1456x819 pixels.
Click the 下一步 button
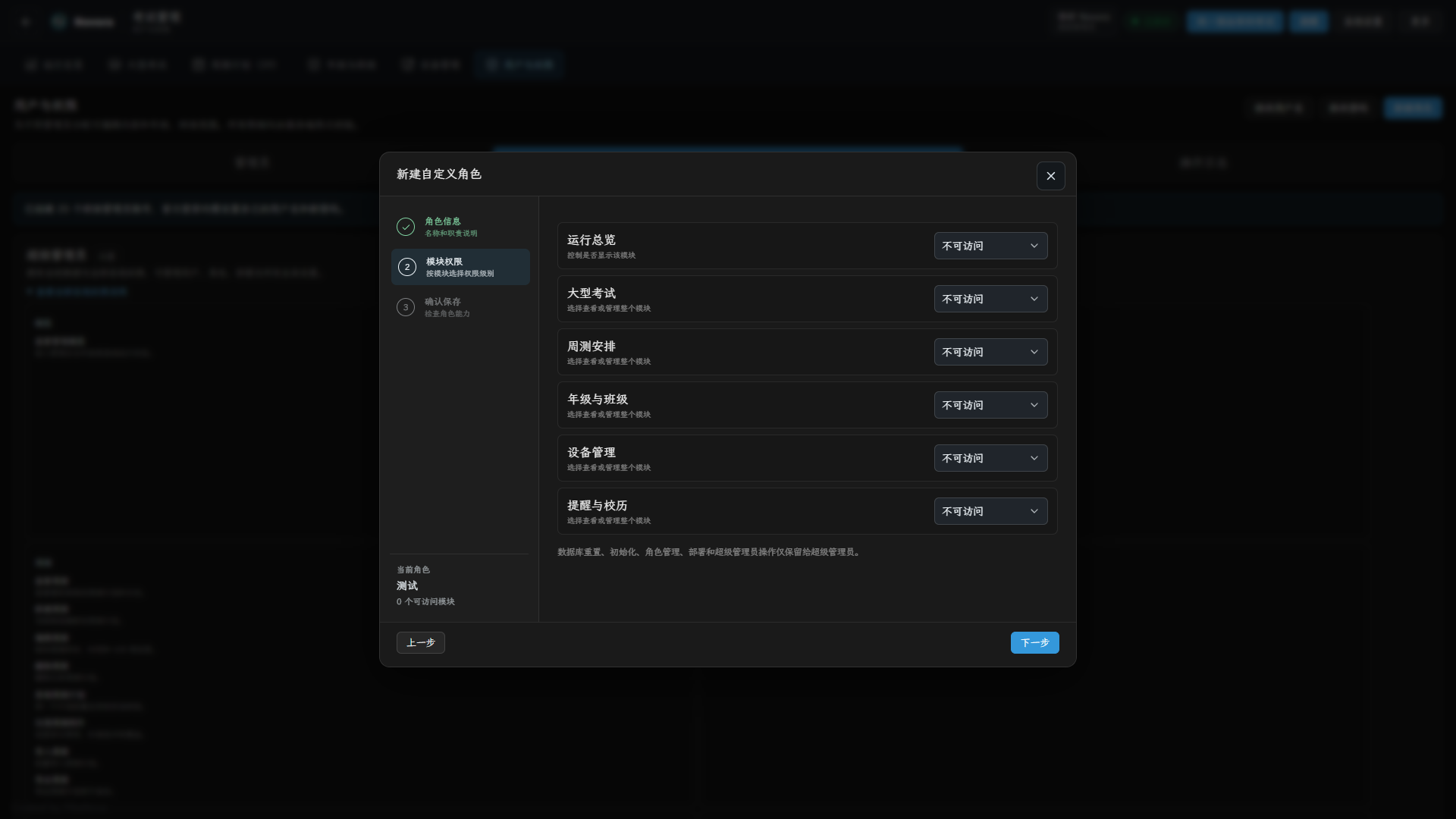coord(1034,642)
